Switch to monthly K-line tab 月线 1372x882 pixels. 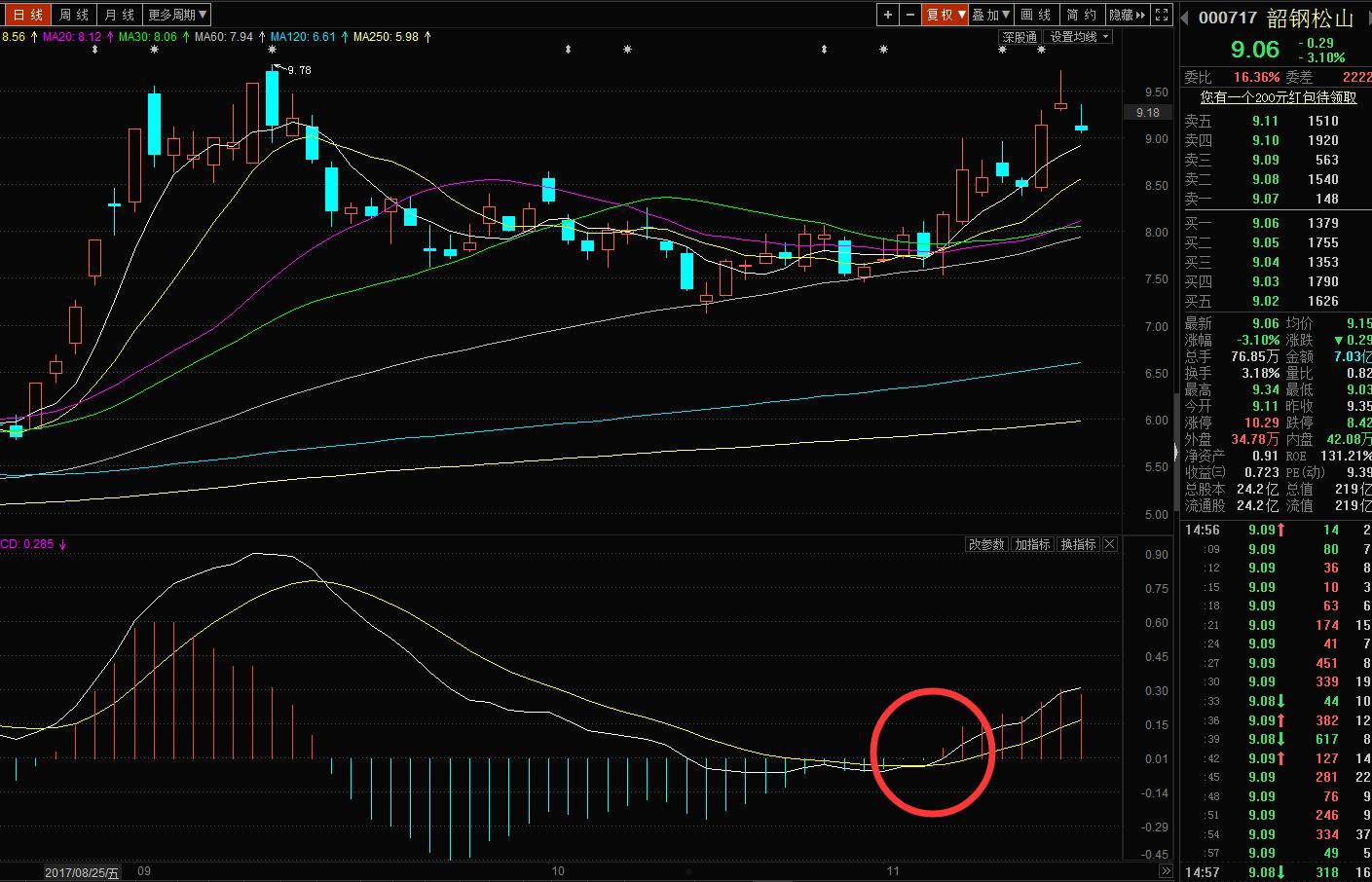(120, 15)
